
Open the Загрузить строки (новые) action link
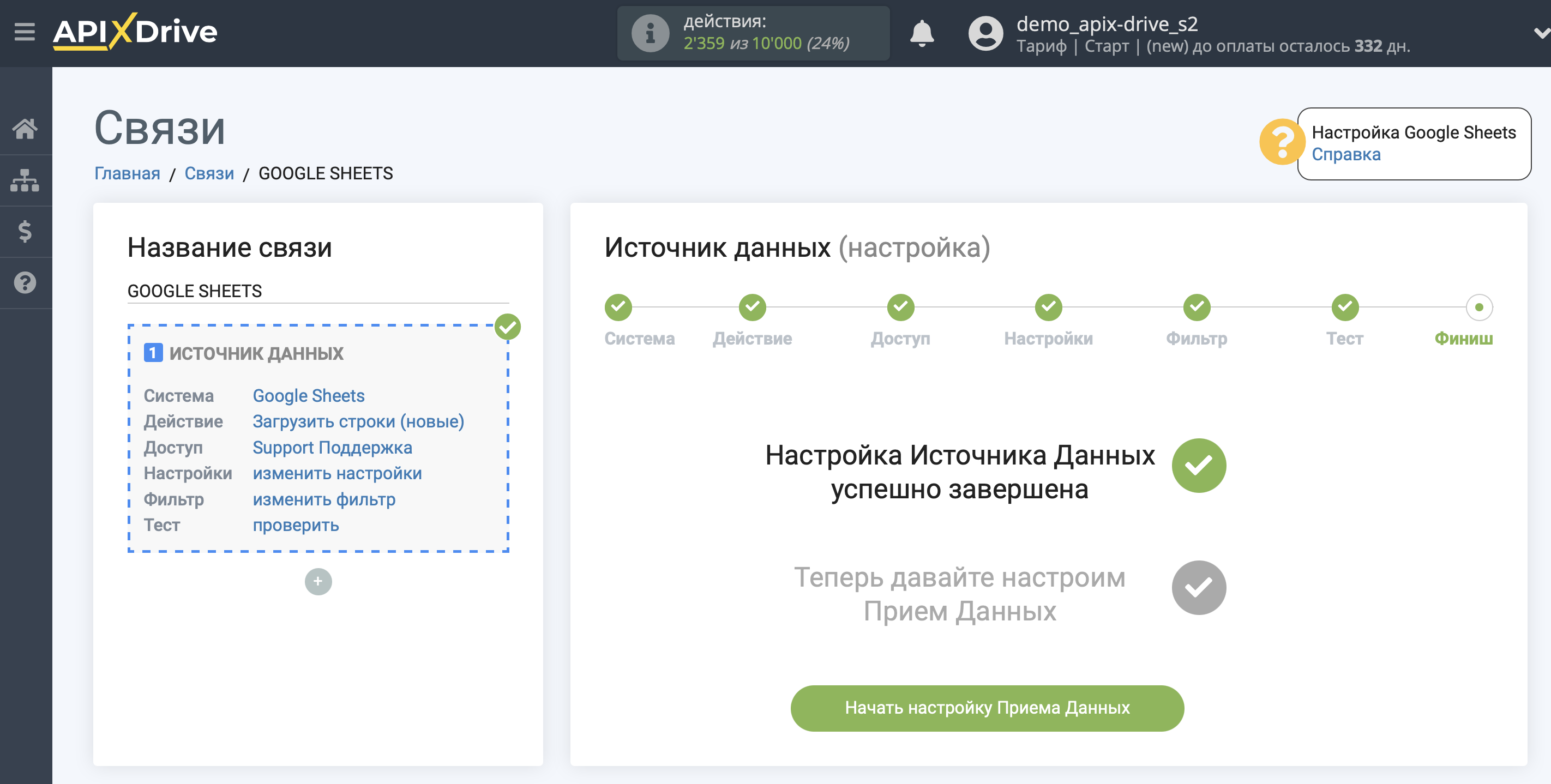(x=358, y=421)
